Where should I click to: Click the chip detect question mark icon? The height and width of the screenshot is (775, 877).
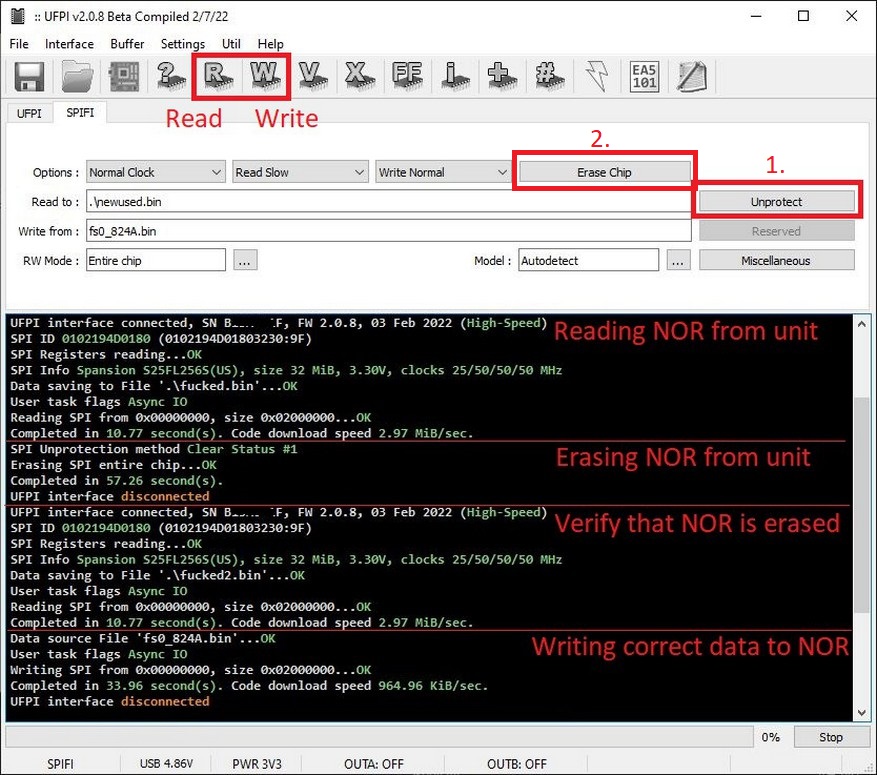coord(168,76)
